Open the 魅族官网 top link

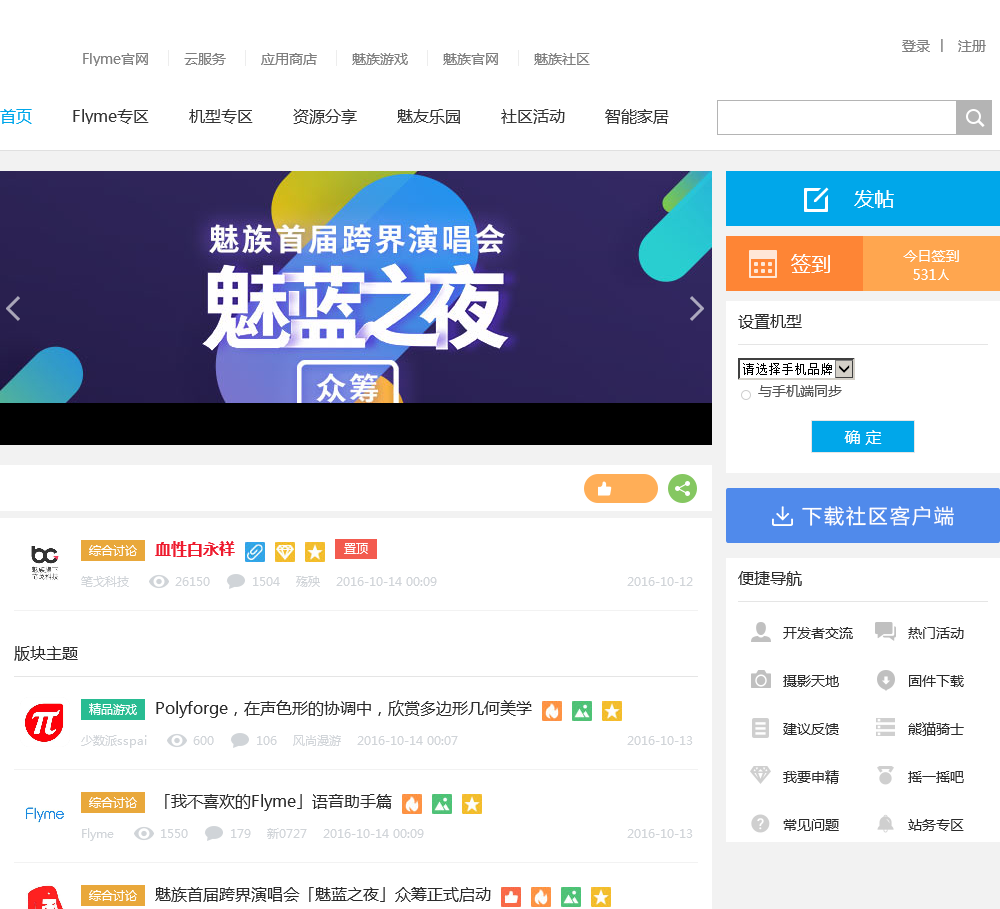(x=471, y=59)
